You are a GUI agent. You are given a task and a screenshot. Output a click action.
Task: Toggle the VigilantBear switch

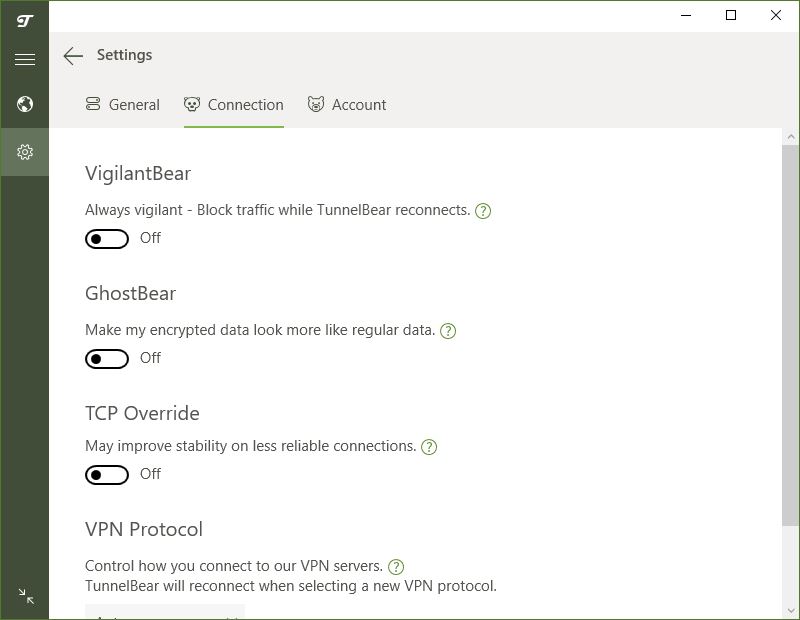pos(107,238)
